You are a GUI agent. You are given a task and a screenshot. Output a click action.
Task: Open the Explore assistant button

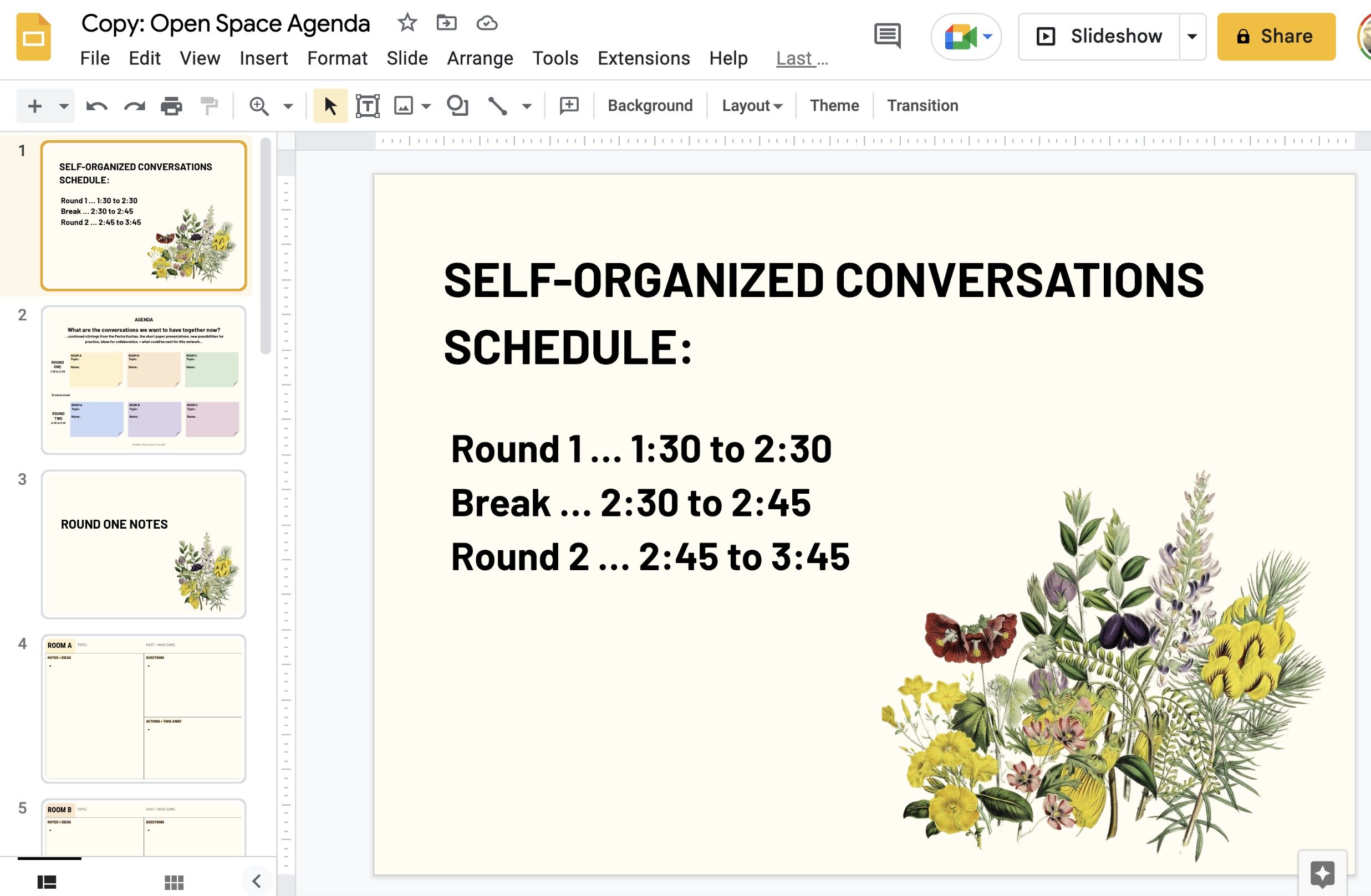(x=1323, y=874)
